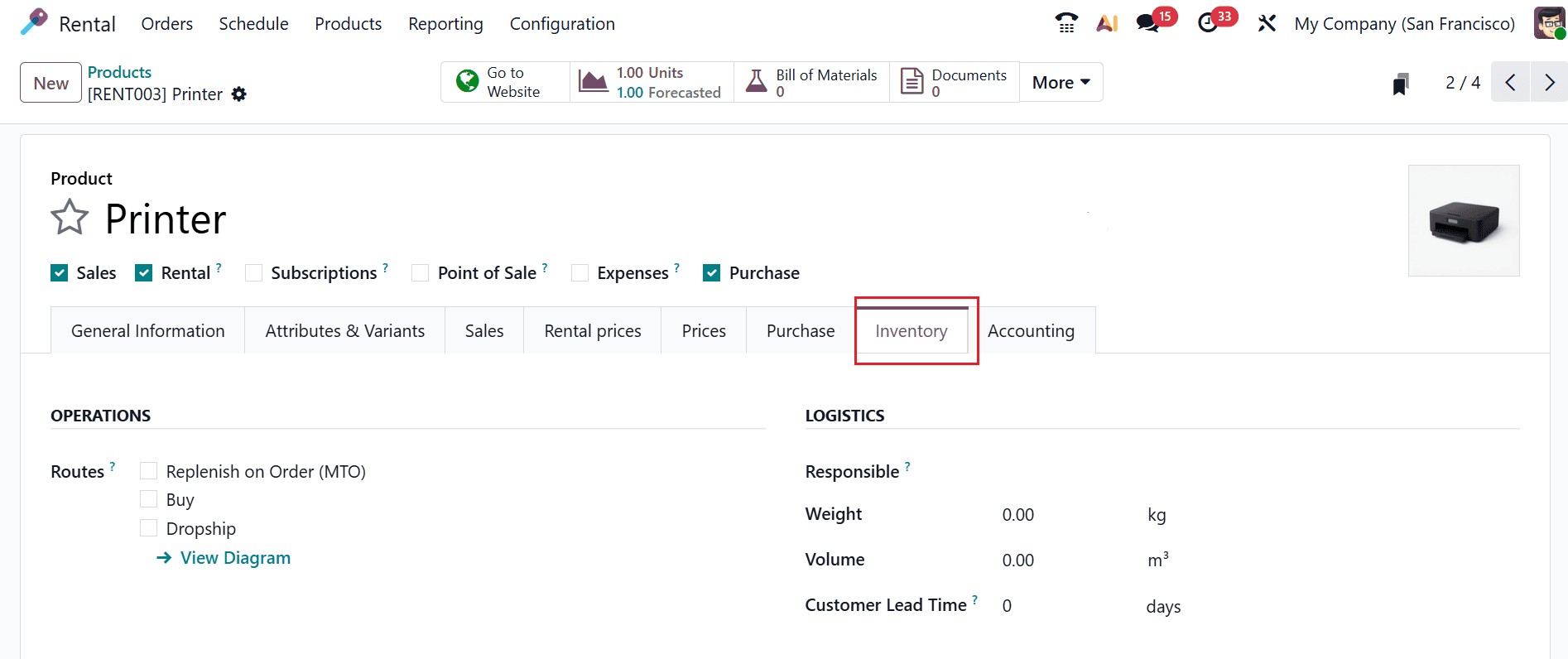Image resolution: width=1568 pixels, height=659 pixels.
Task: Open the AI assistant icon
Action: click(x=1107, y=23)
